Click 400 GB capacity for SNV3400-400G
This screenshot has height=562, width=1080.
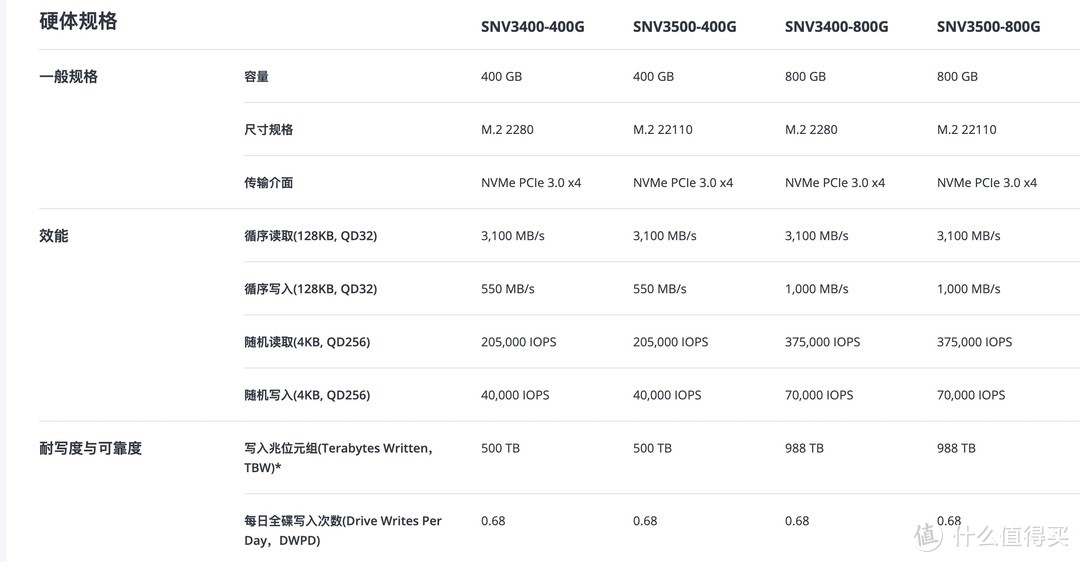click(x=501, y=76)
